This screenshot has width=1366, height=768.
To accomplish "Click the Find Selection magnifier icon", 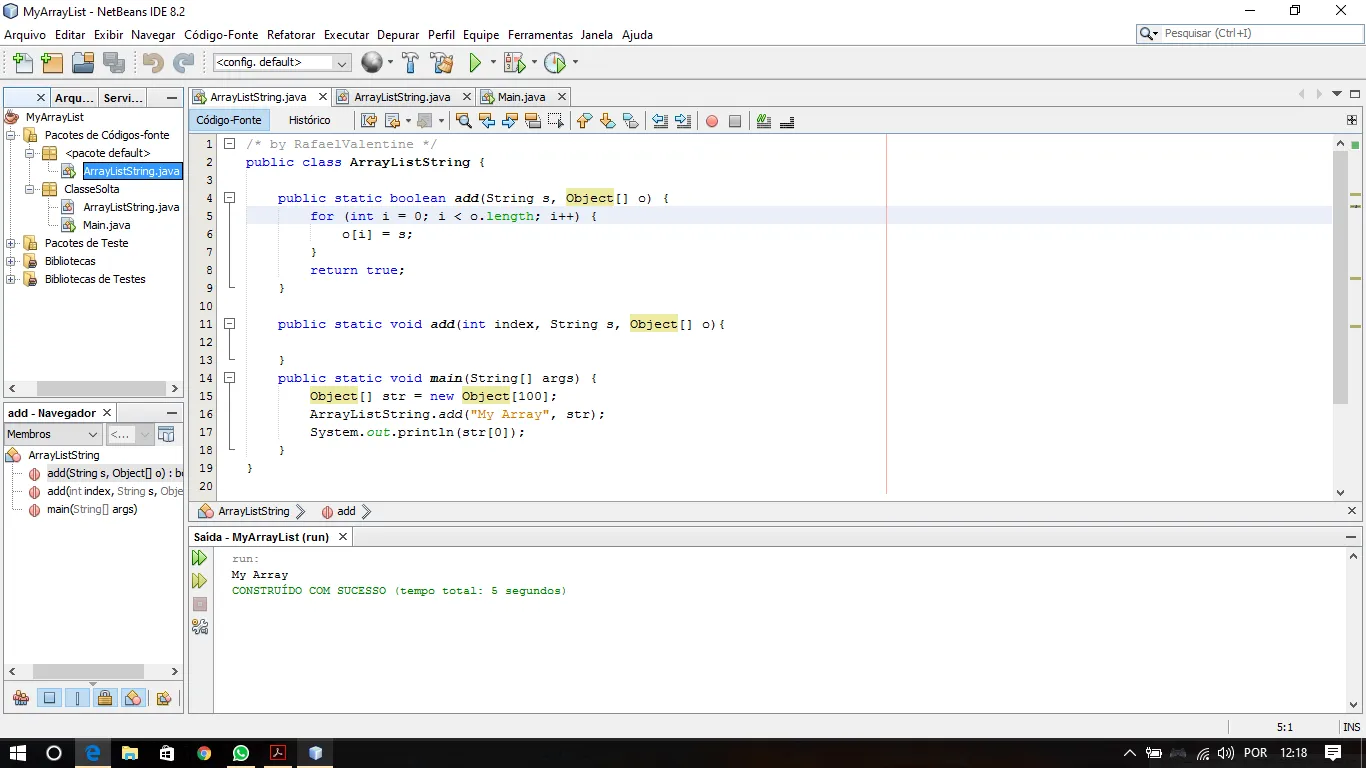I will coord(463,121).
